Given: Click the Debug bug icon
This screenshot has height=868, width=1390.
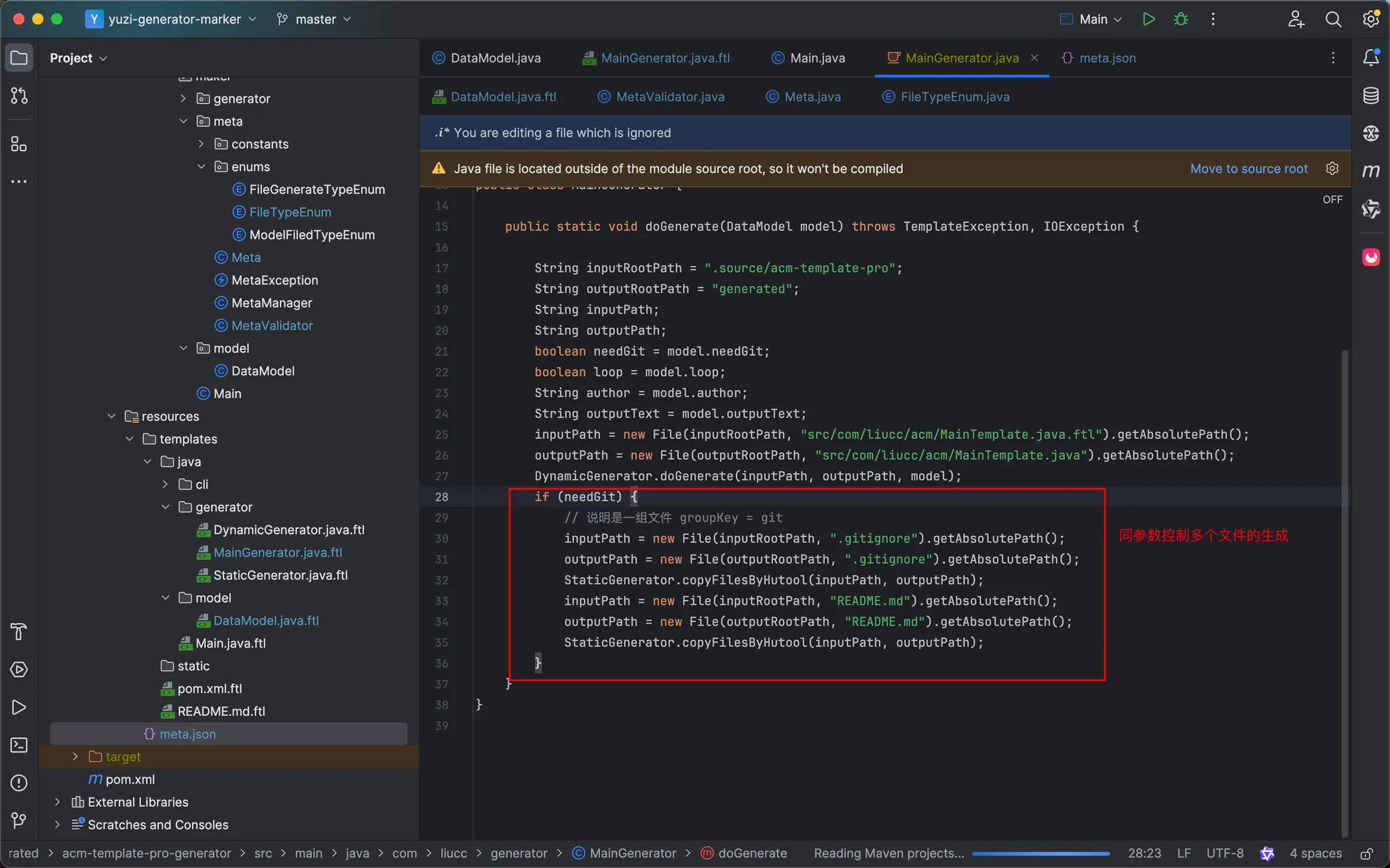Looking at the screenshot, I should (1181, 19).
